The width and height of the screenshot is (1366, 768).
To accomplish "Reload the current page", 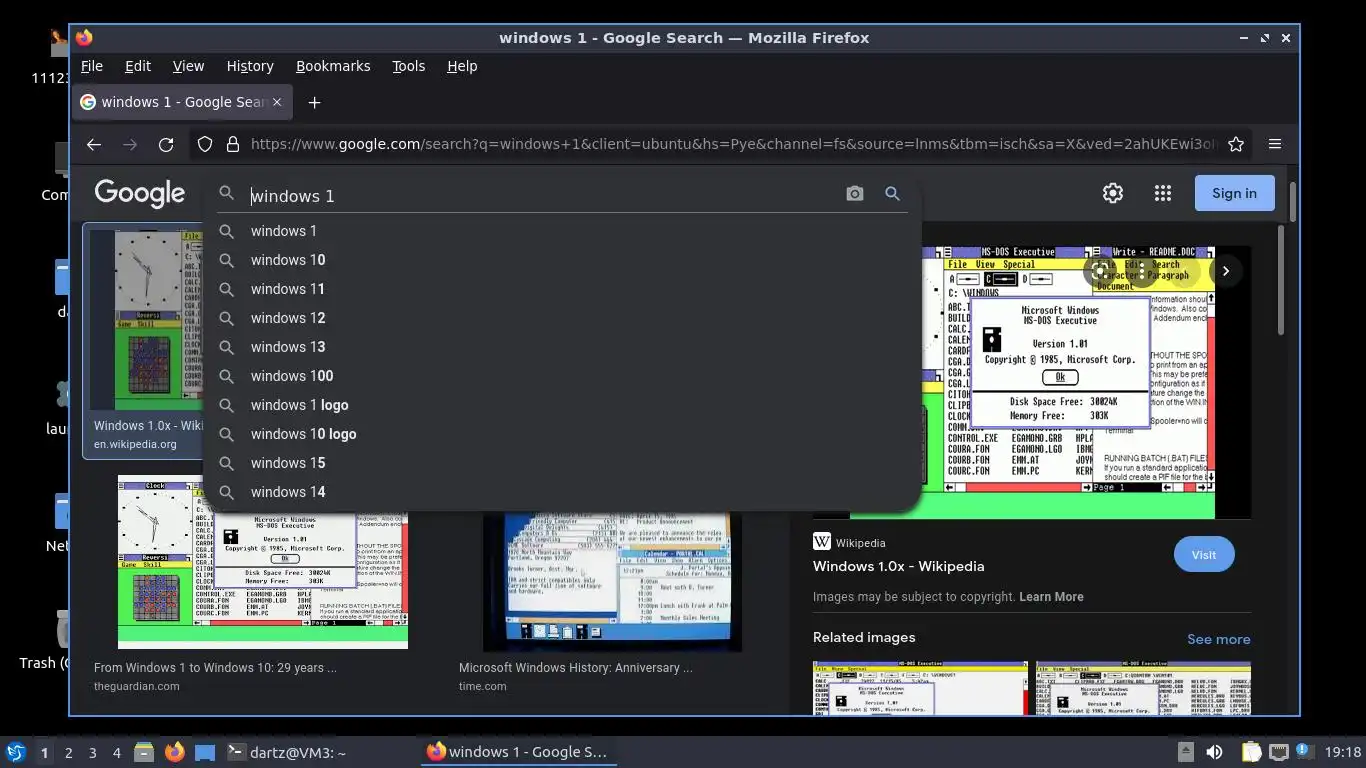I will click(x=166, y=144).
